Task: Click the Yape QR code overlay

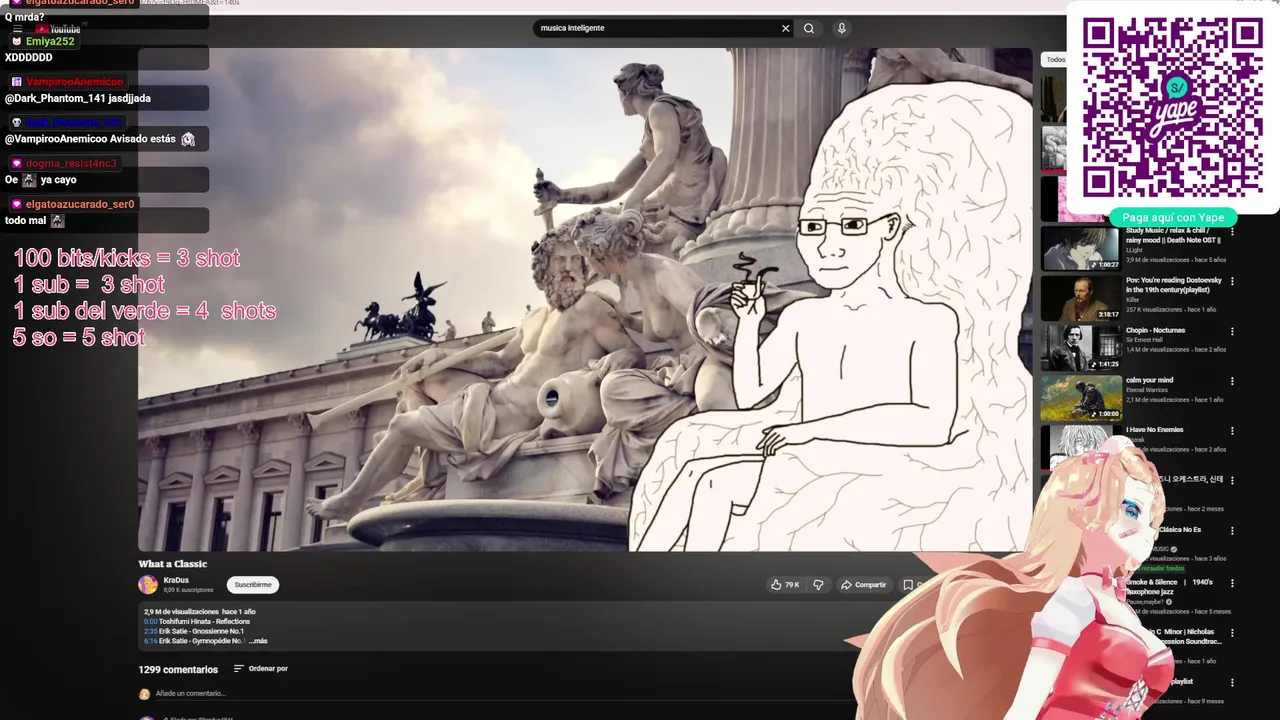Action: [x=1172, y=107]
